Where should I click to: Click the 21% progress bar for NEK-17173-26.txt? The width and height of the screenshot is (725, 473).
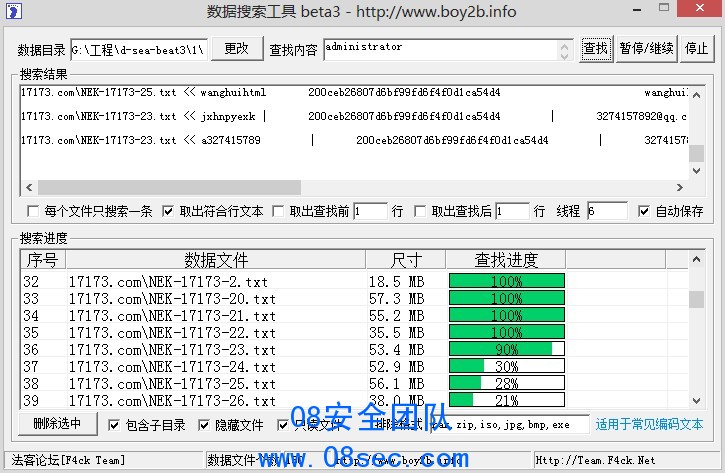pyautogui.click(x=507, y=400)
